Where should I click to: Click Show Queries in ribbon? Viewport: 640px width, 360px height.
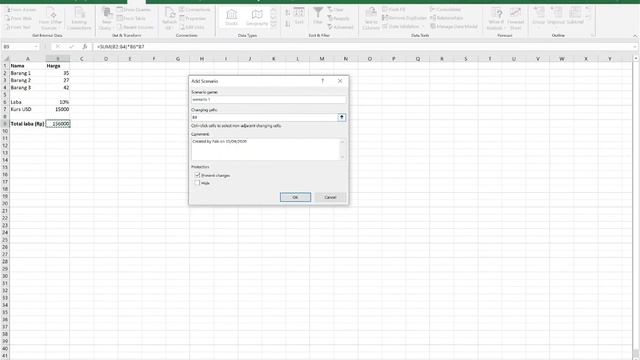134,10
